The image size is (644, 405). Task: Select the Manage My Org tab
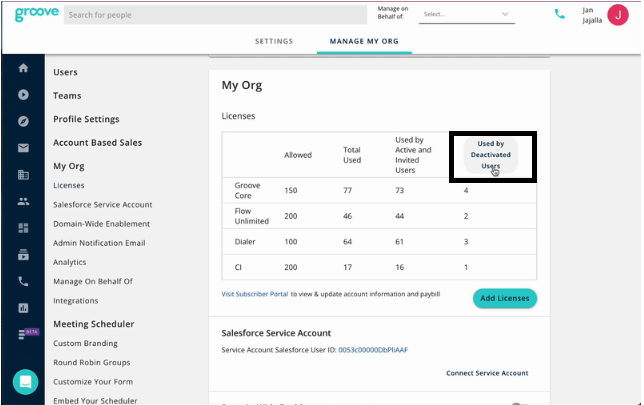pyautogui.click(x=355, y=41)
